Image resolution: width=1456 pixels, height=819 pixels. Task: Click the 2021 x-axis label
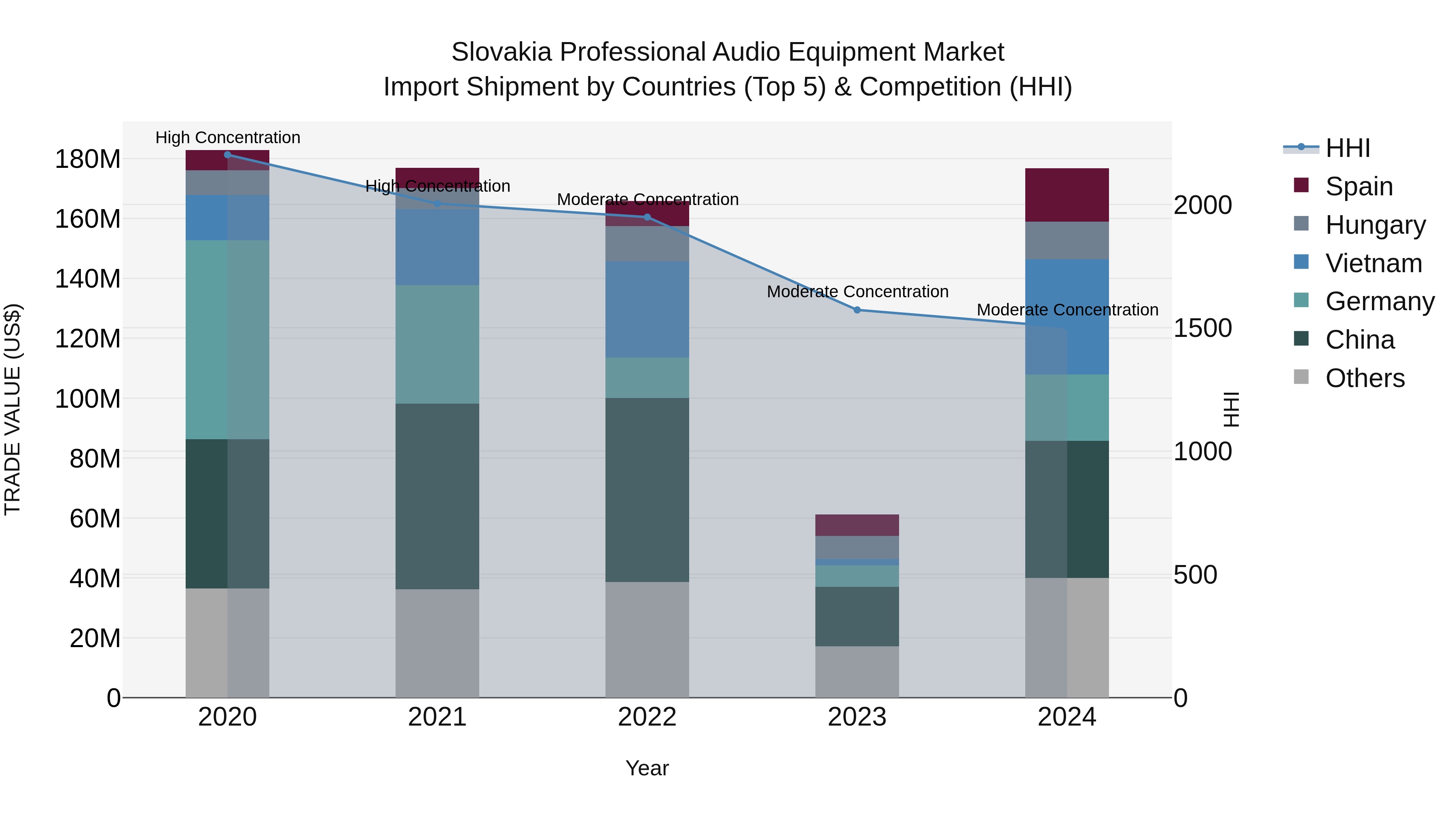(x=438, y=717)
